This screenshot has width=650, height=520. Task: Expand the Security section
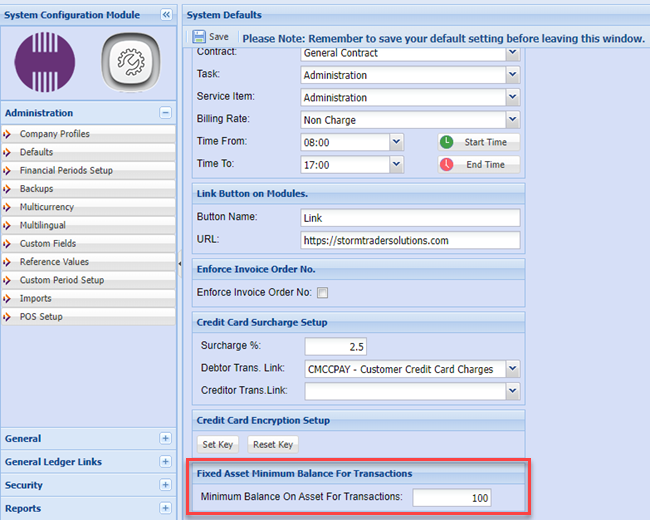pos(165,485)
